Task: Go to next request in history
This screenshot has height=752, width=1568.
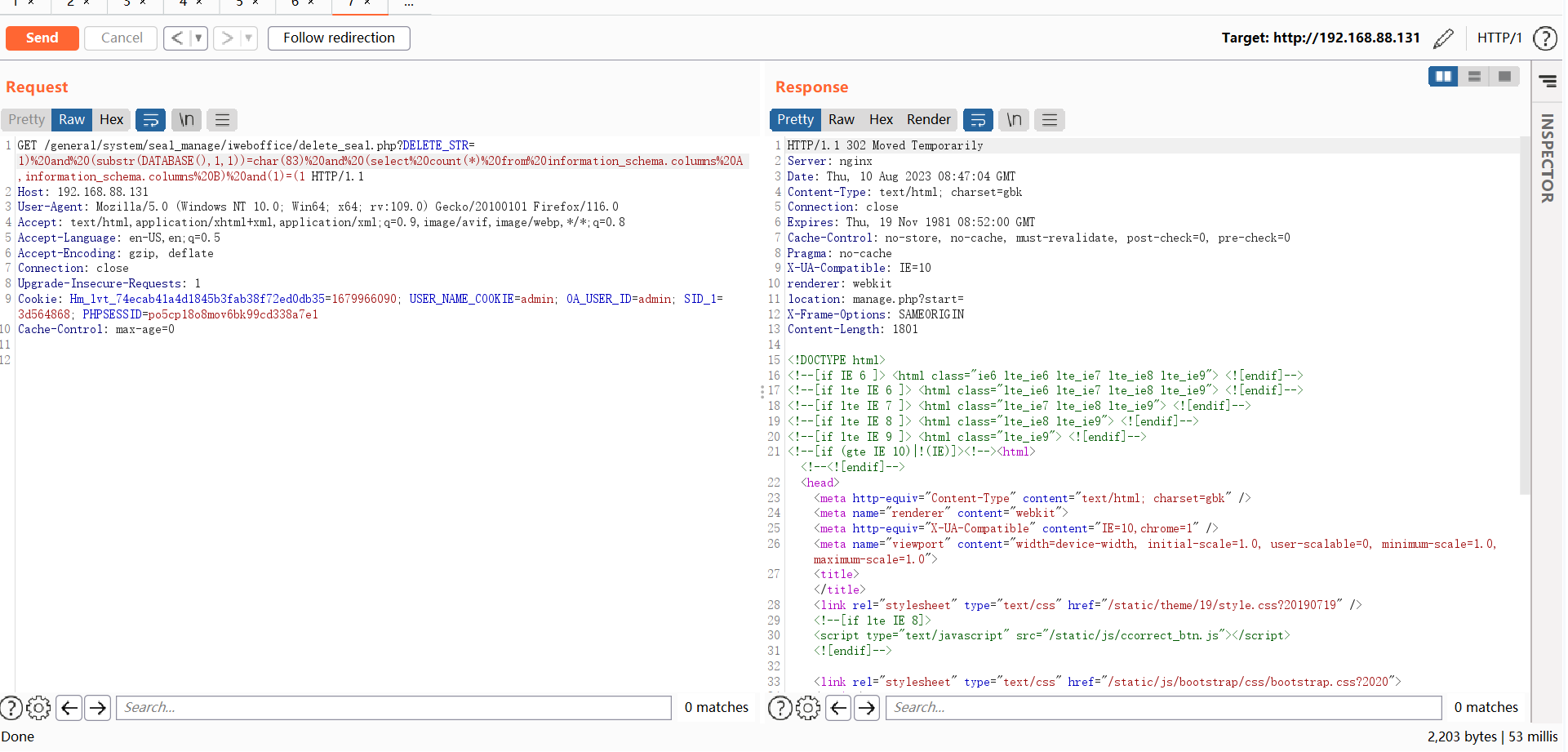Action: [227, 38]
